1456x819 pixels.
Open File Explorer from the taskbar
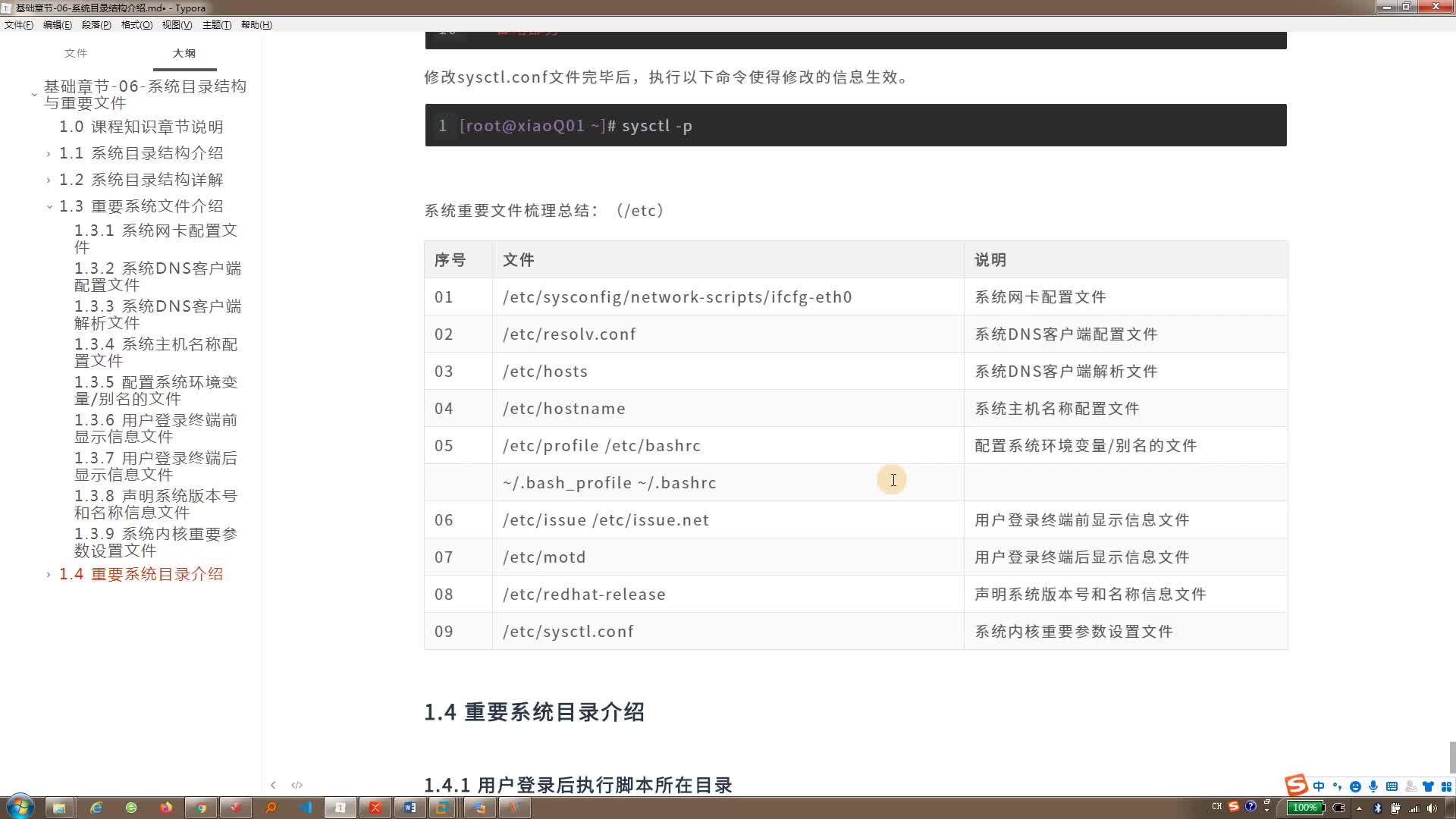58,808
